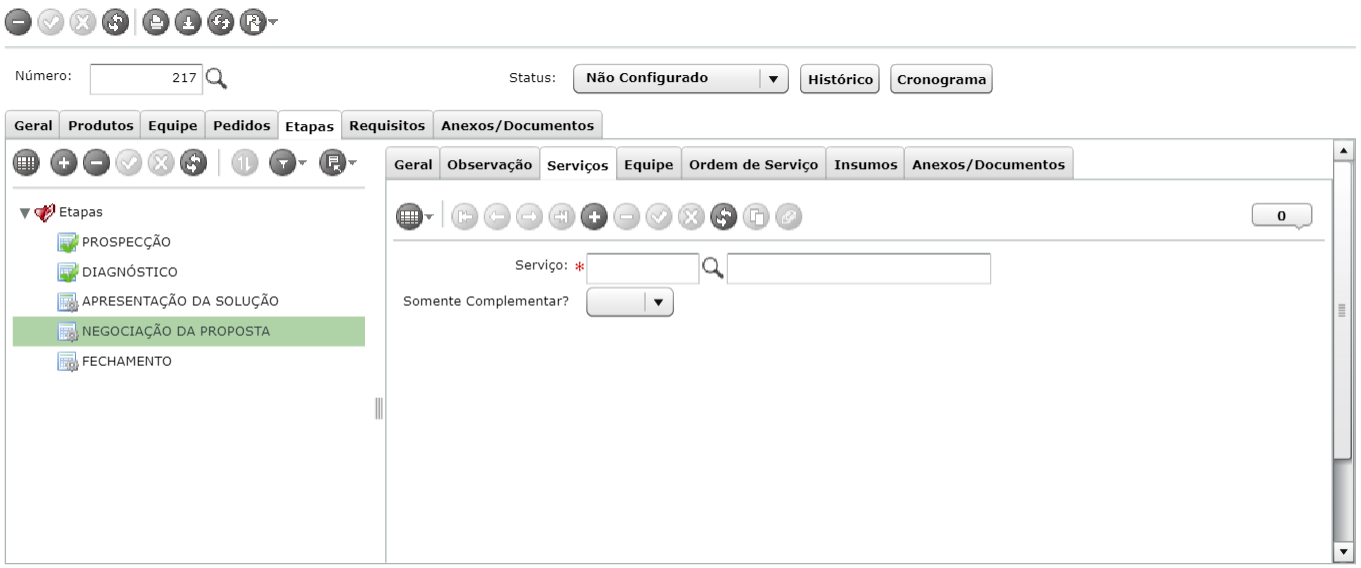Refresh the Serviços list
This screenshot has height=568, width=1361.
point(723,215)
